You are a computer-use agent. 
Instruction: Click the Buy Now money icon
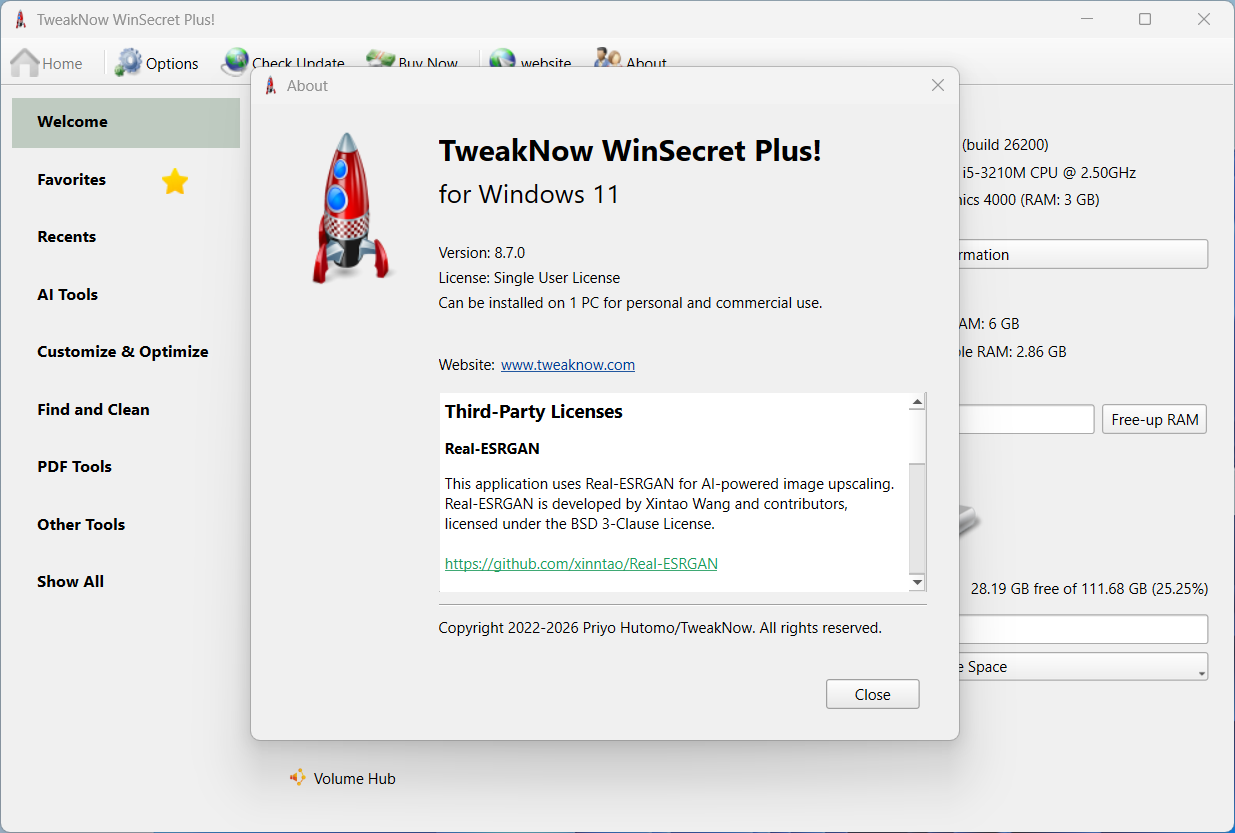click(x=380, y=60)
